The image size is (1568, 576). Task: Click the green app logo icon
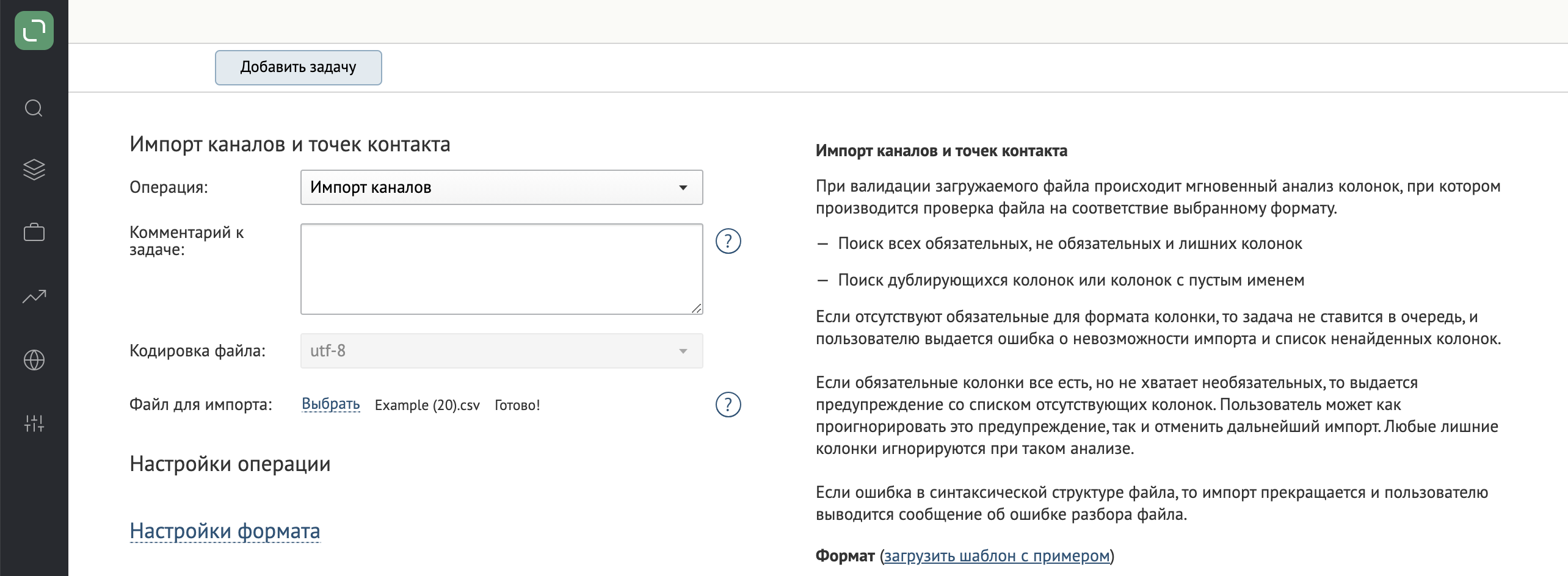[34, 31]
